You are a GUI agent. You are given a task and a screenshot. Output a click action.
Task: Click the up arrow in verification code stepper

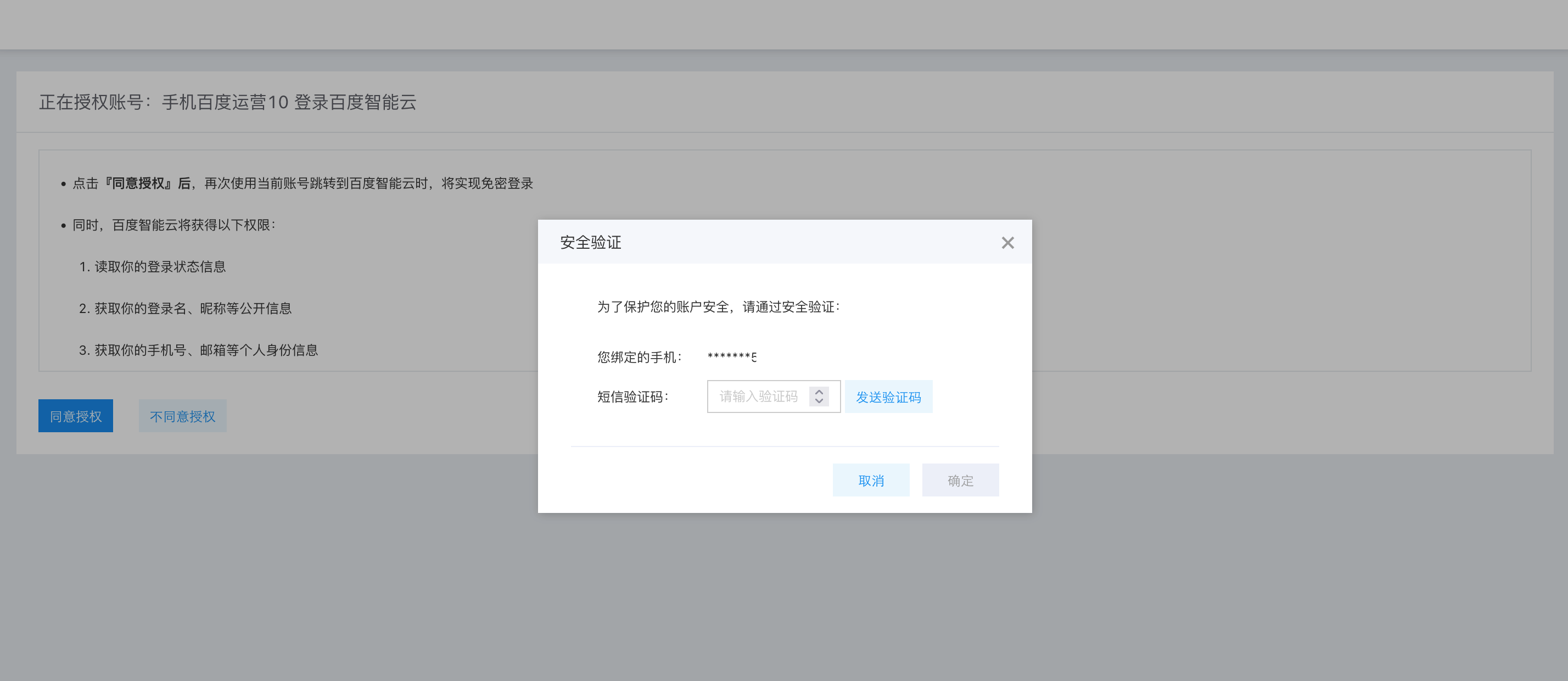pyautogui.click(x=819, y=392)
